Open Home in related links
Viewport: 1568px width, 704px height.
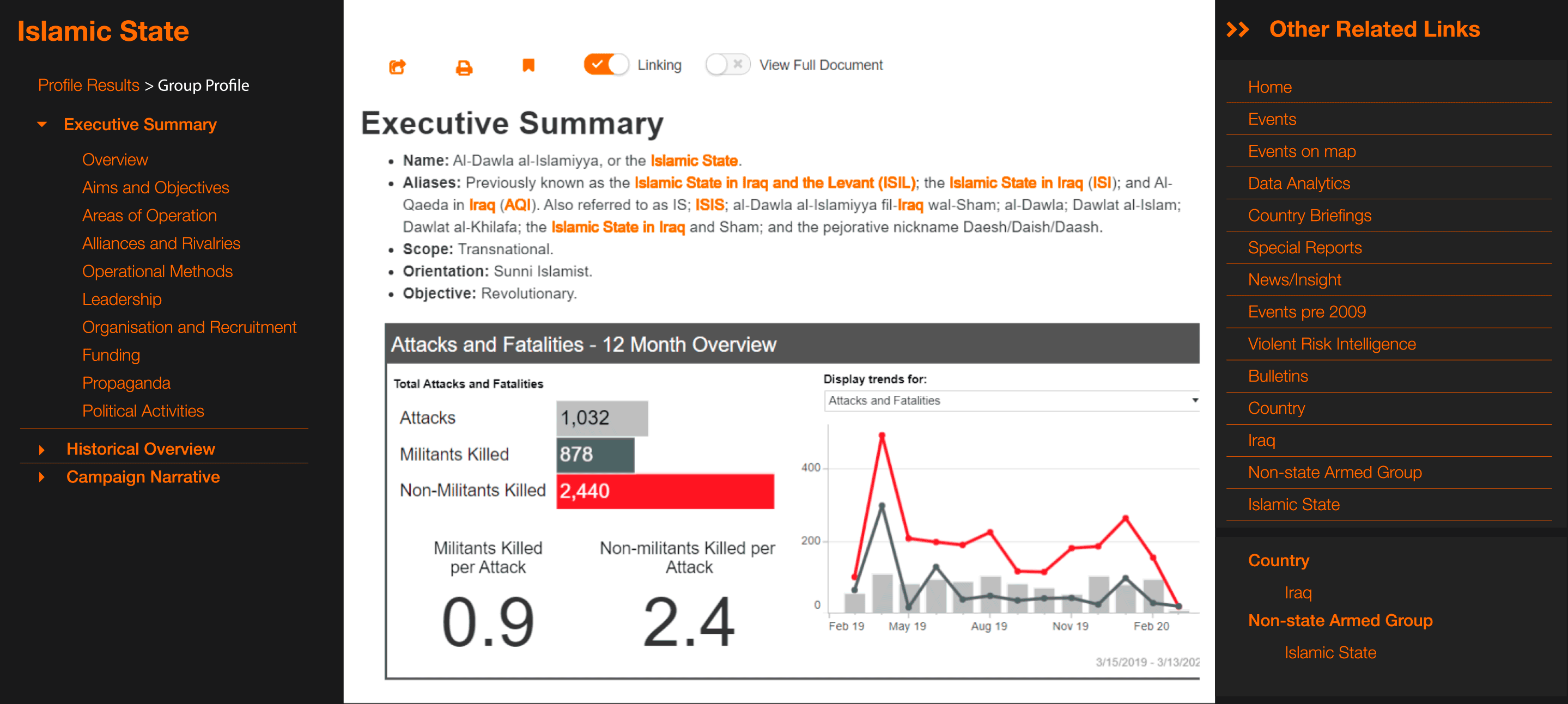pyautogui.click(x=1270, y=87)
